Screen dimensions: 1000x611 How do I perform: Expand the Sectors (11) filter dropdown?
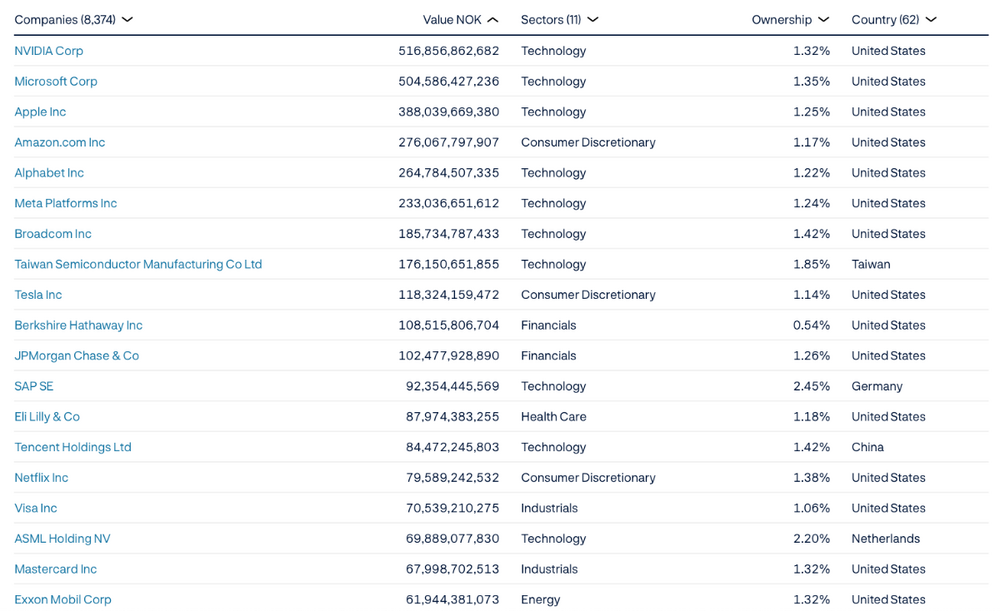559,20
